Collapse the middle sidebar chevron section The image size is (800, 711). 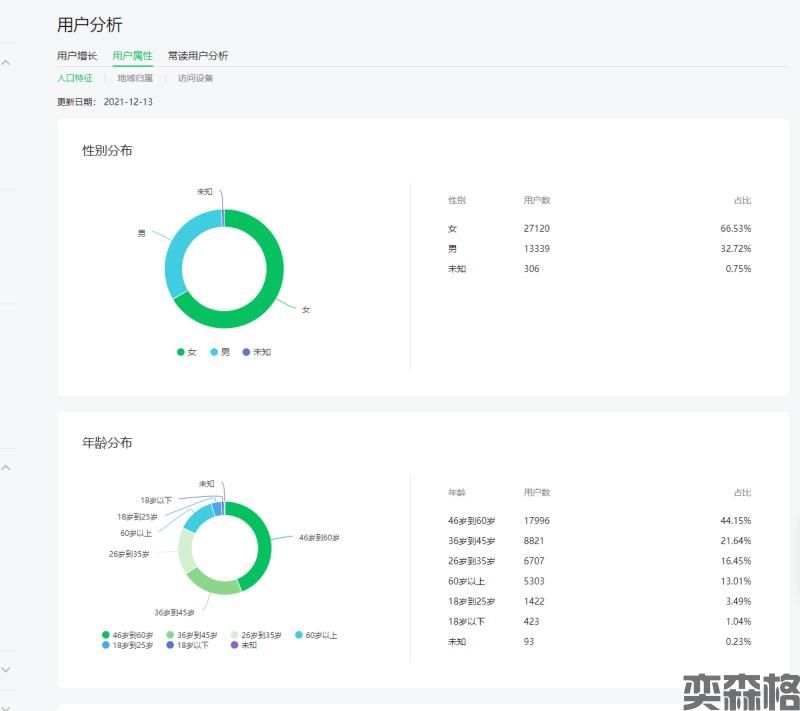6,467
